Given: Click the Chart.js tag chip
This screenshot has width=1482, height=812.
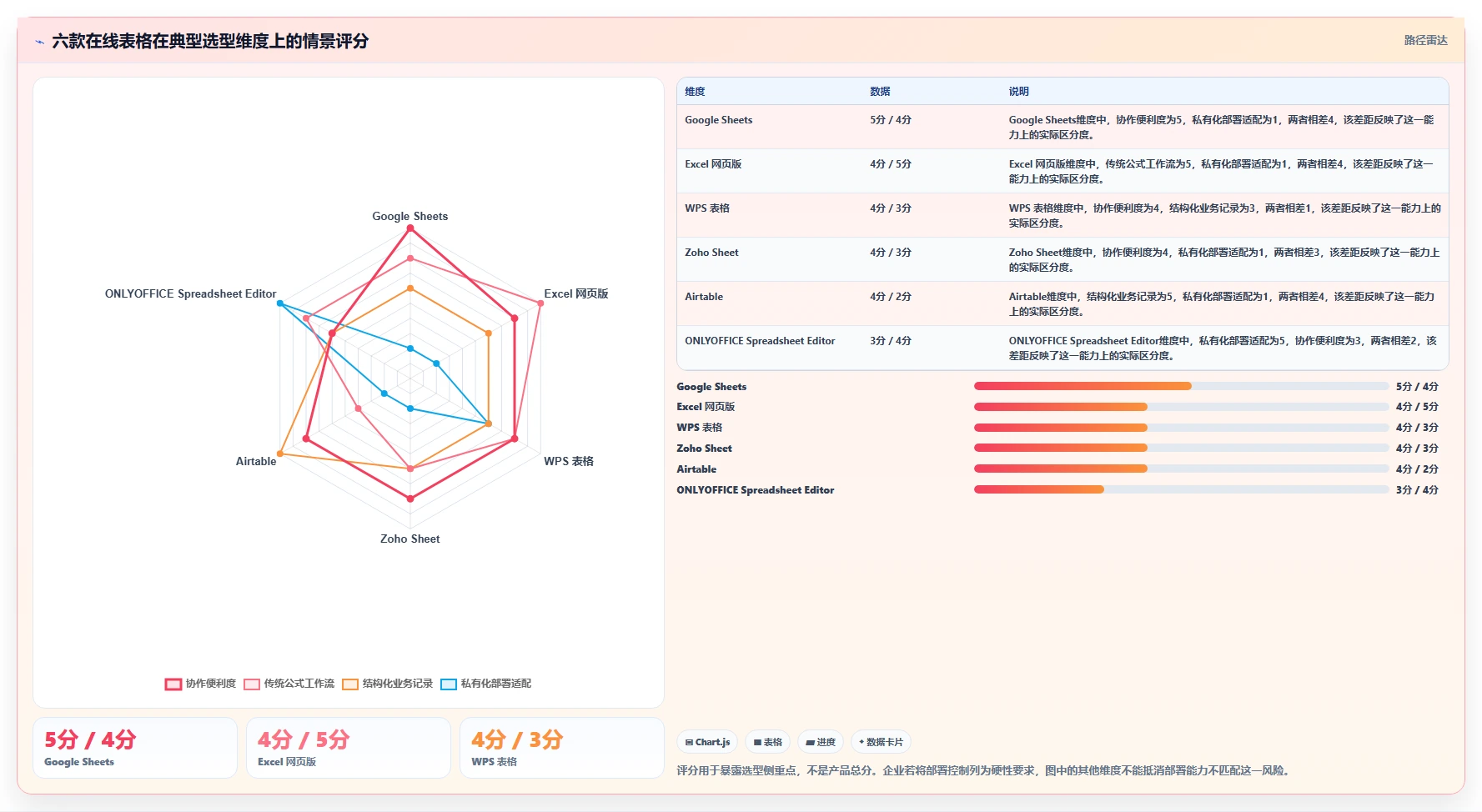Looking at the screenshot, I should [707, 742].
